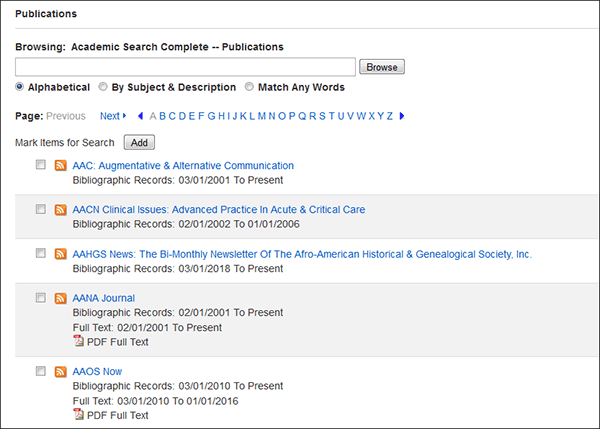600x429 pixels.
Task: Jump to letter M publications
Action: click(x=262, y=116)
